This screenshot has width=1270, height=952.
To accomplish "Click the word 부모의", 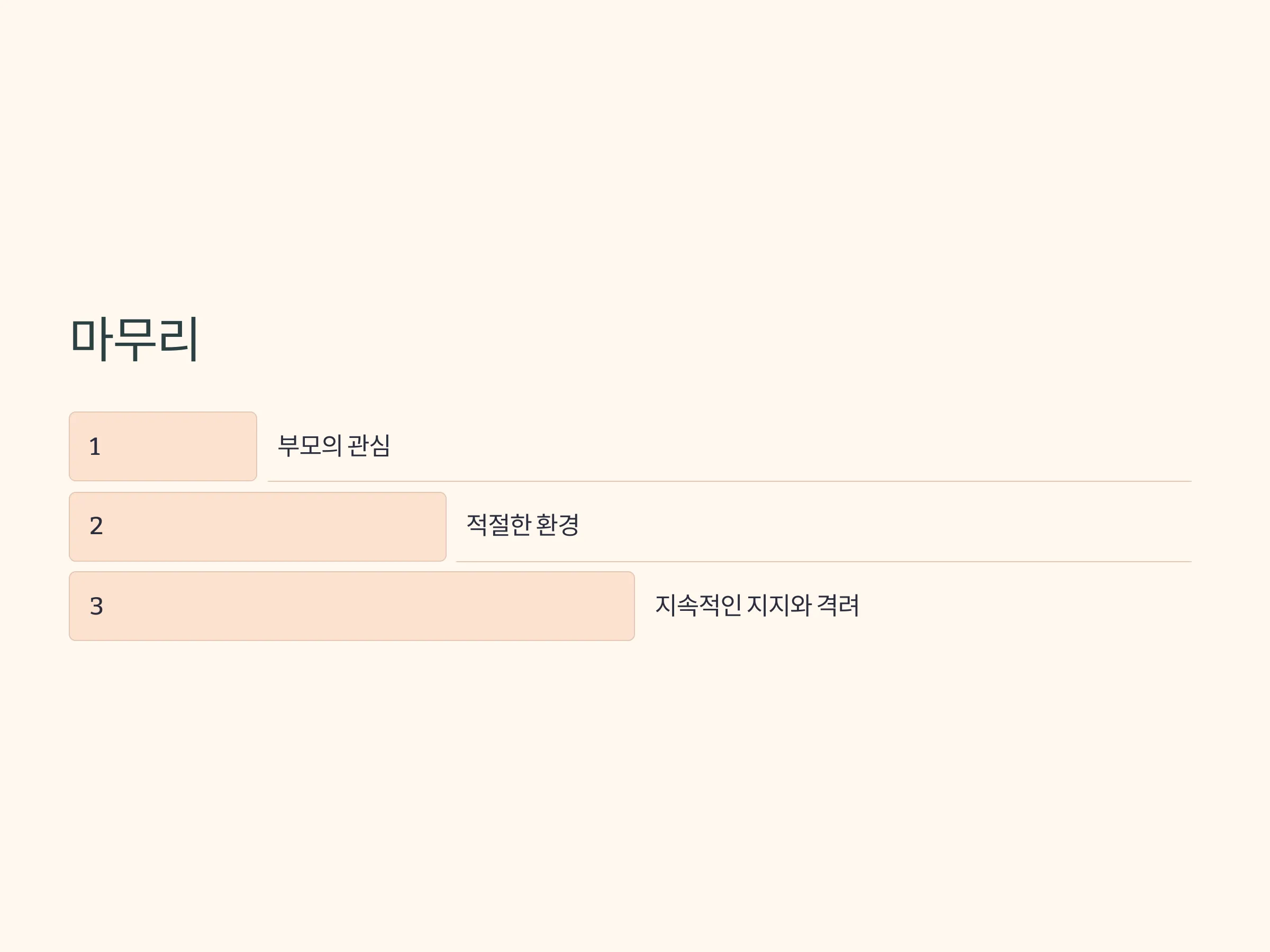I will (x=310, y=445).
